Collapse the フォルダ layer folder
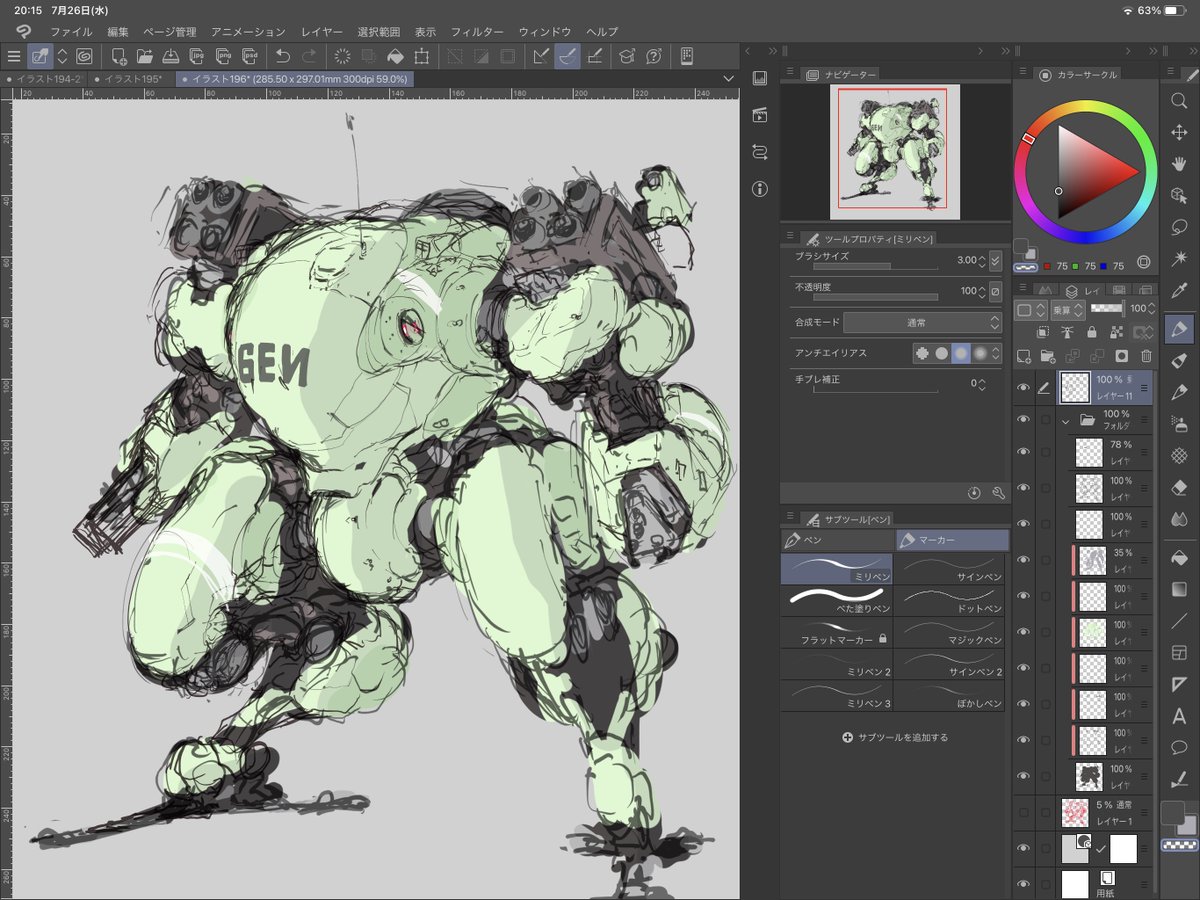The height and width of the screenshot is (900, 1200). (x=1066, y=421)
